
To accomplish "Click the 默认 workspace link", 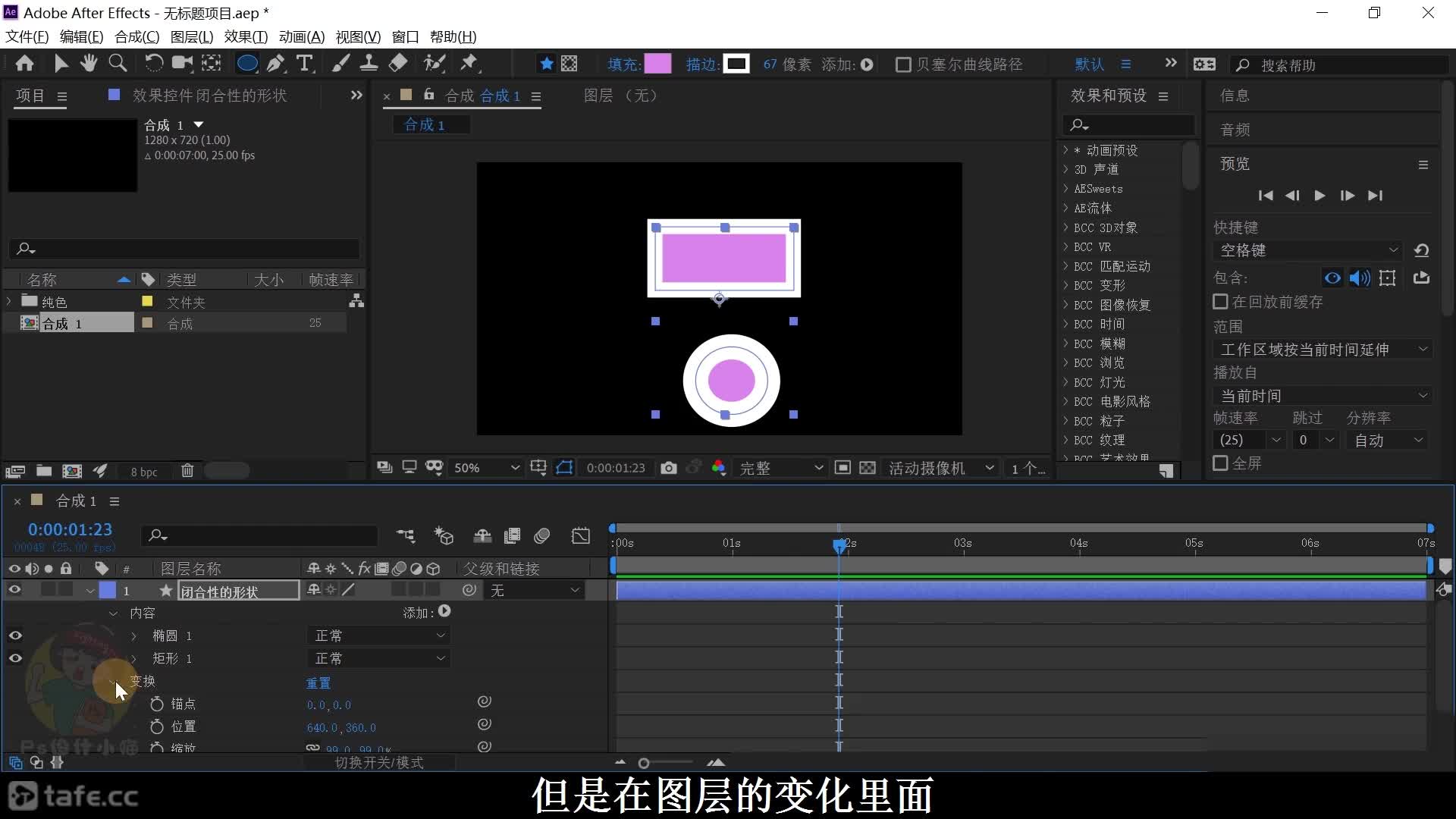I will pyautogui.click(x=1089, y=64).
